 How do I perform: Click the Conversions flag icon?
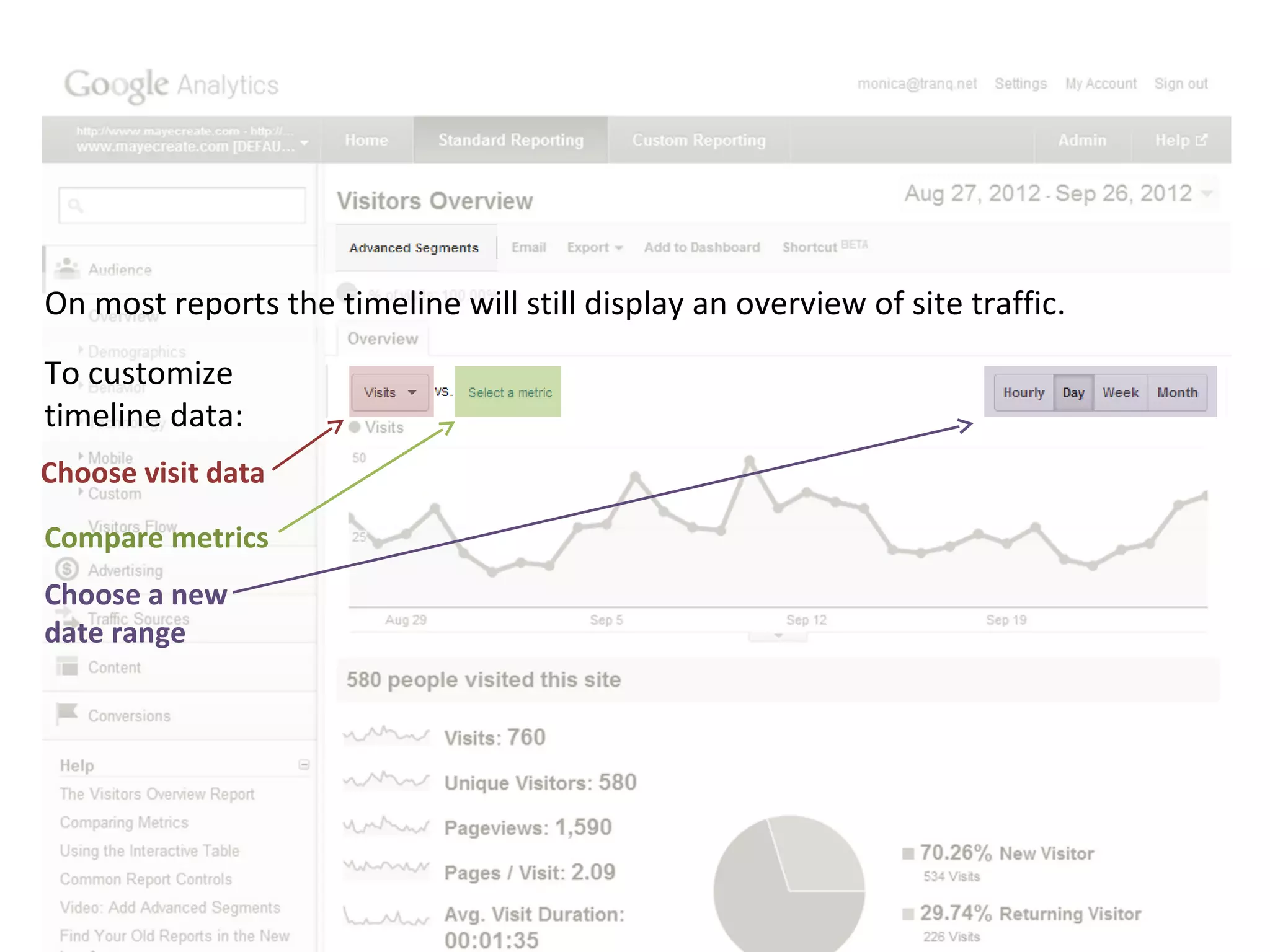(67, 713)
